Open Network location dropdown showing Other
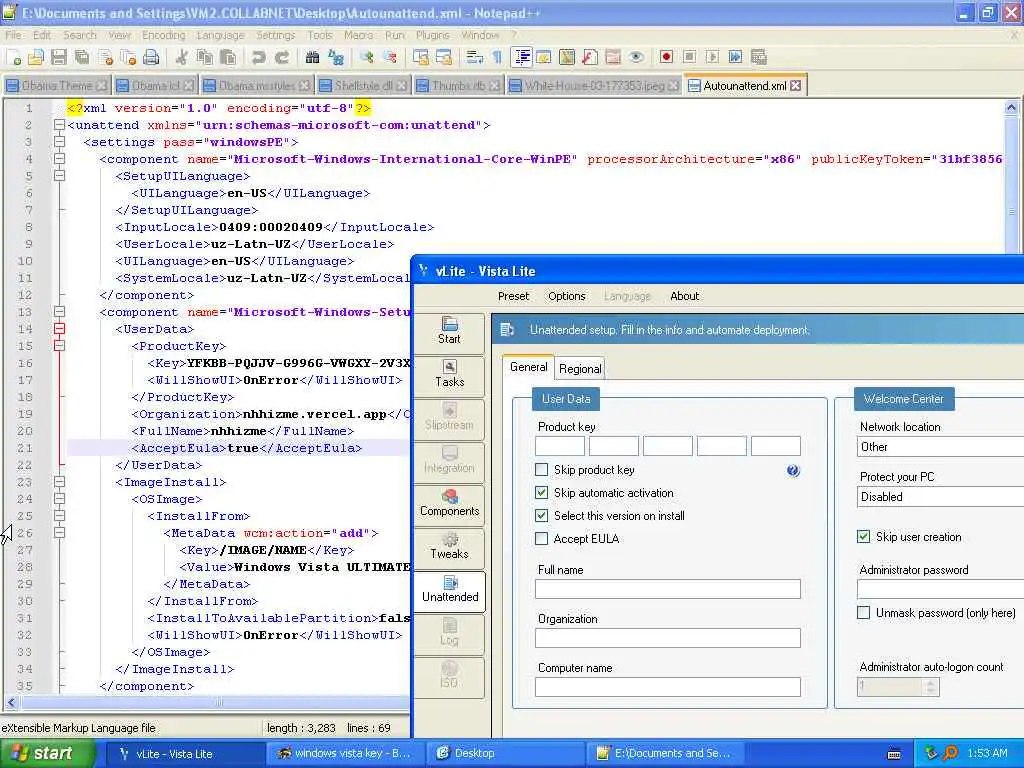 pos(940,447)
